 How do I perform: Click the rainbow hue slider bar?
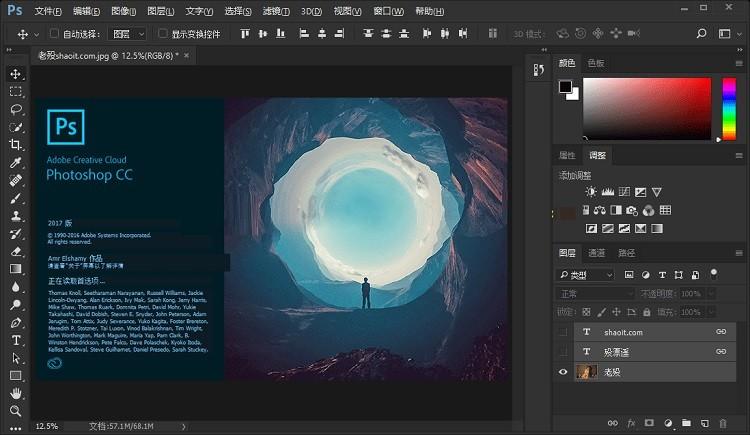[x=729, y=109]
